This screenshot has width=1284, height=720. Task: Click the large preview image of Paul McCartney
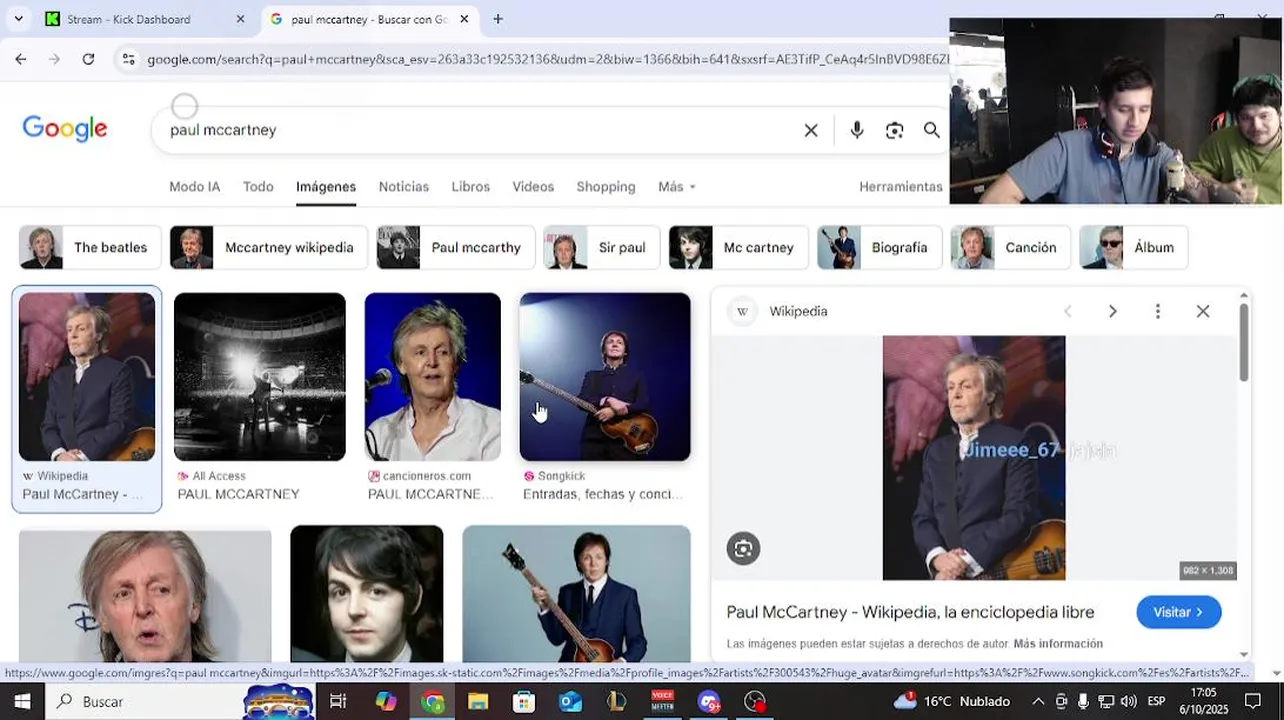click(974, 458)
